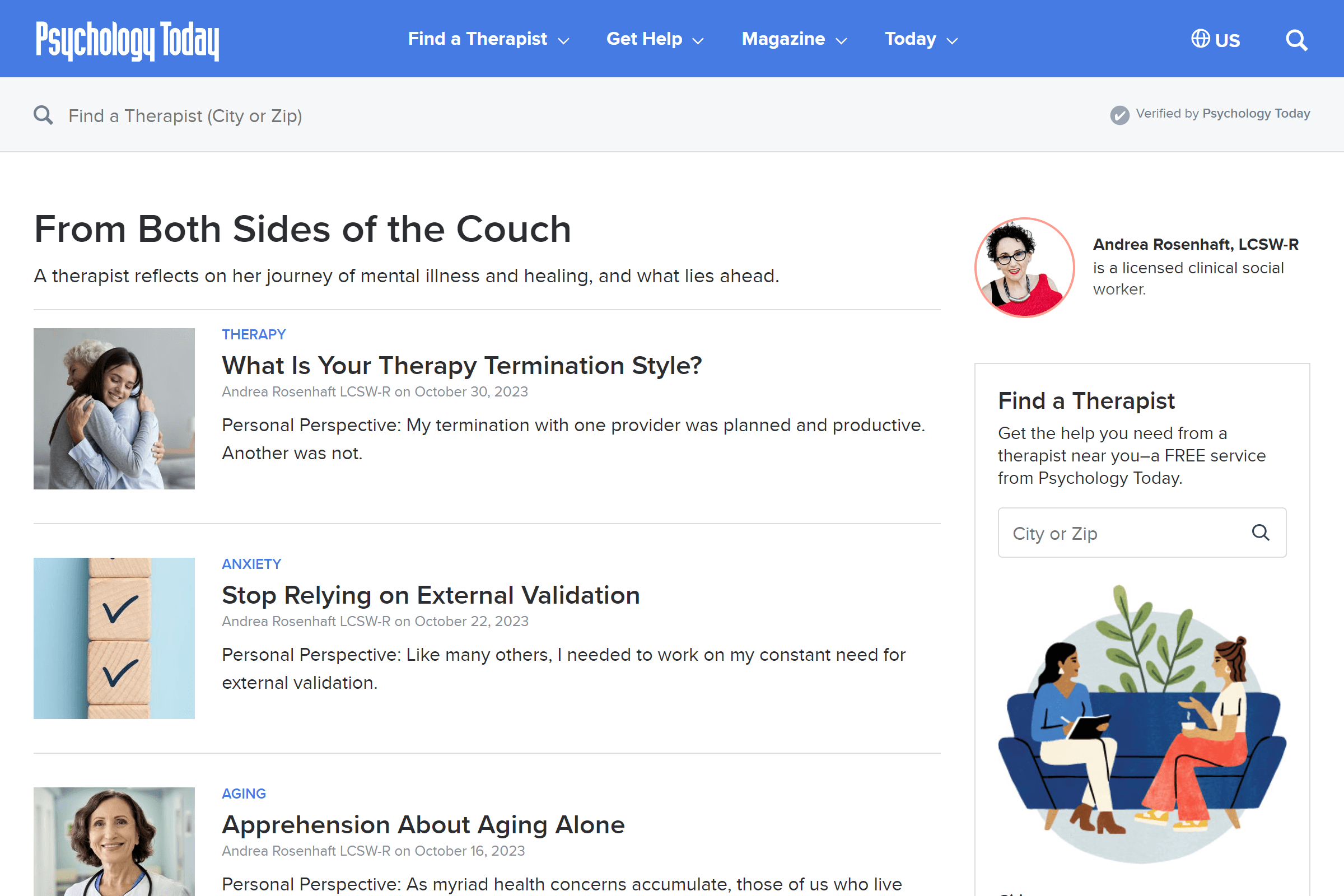Select the THERAPY category label

coord(254,334)
